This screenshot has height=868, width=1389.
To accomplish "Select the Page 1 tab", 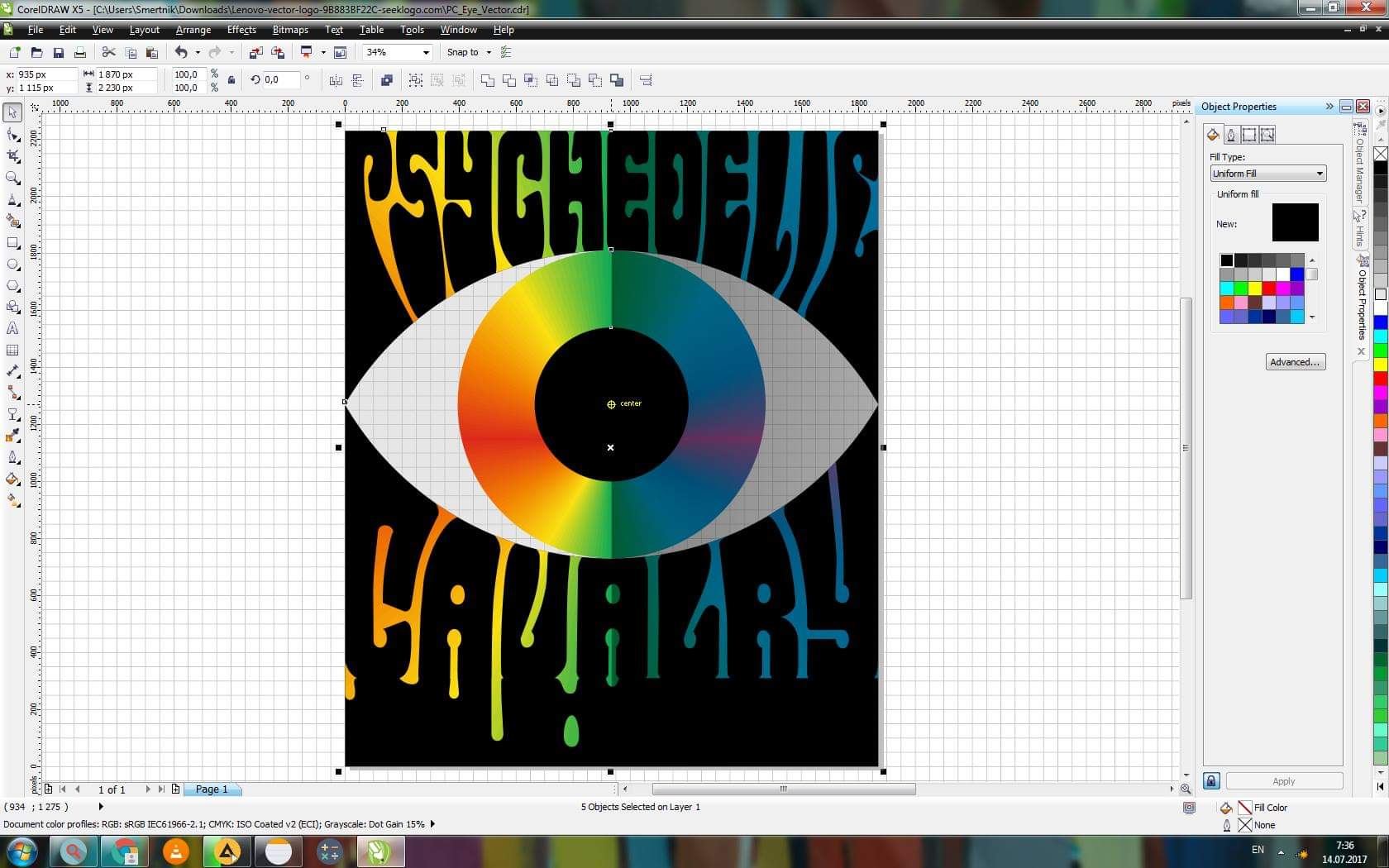I will [x=212, y=789].
